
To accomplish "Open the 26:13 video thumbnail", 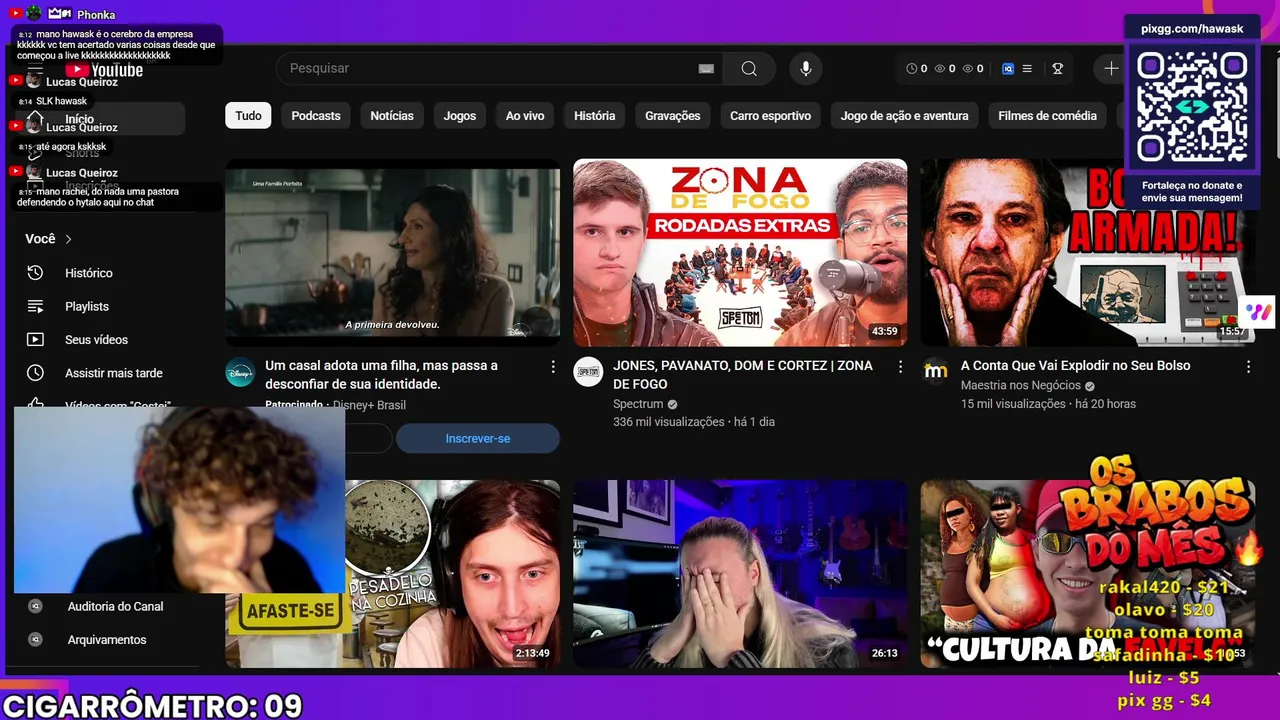I will [740, 574].
